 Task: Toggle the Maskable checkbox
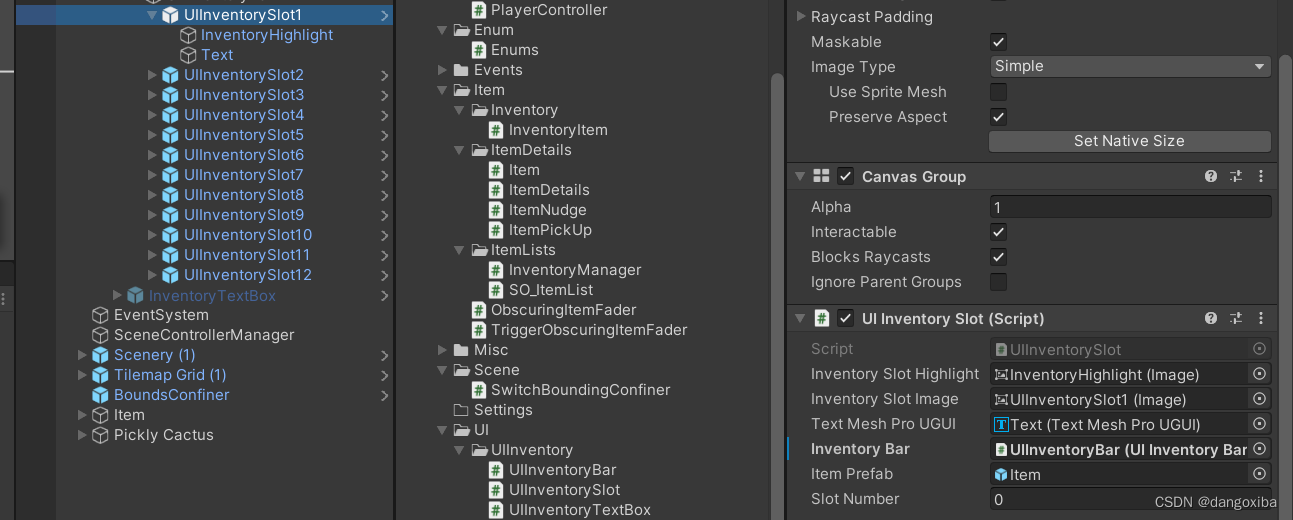tap(998, 42)
